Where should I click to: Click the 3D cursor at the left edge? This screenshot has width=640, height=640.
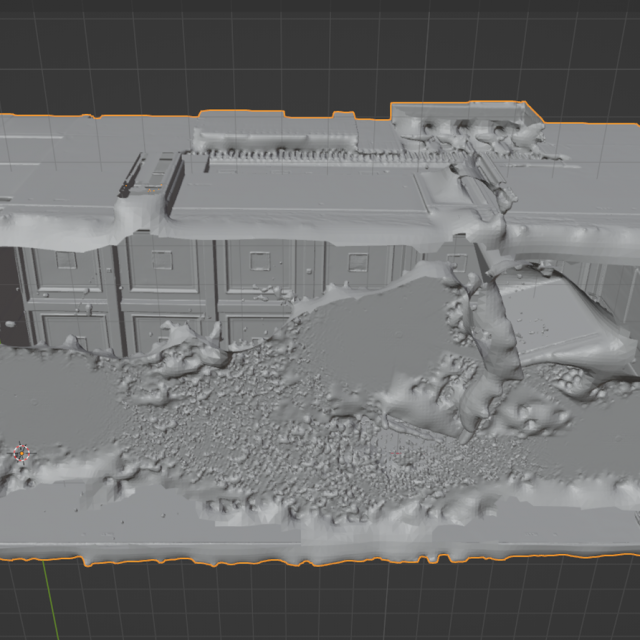[20, 454]
